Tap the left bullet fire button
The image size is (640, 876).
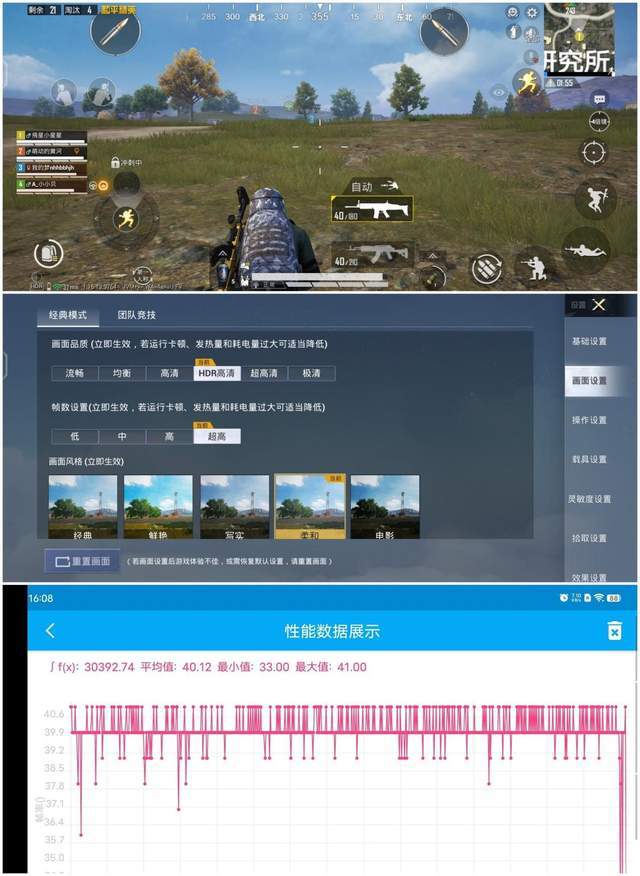click(116, 31)
